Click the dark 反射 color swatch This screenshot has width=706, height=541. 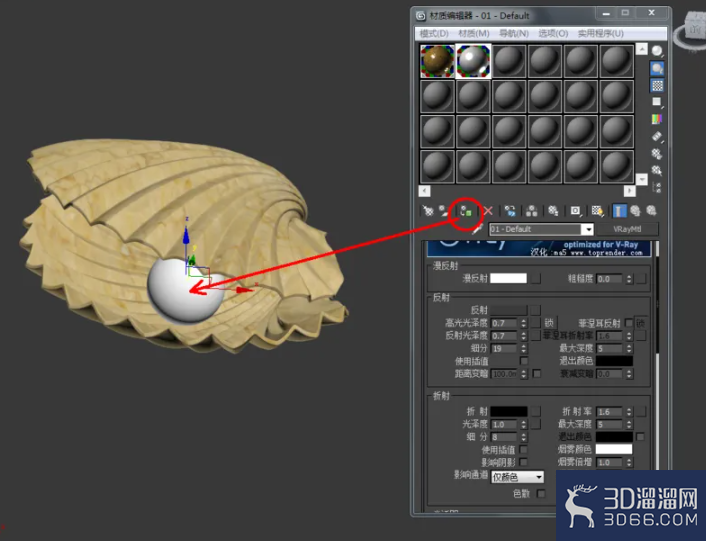508,310
